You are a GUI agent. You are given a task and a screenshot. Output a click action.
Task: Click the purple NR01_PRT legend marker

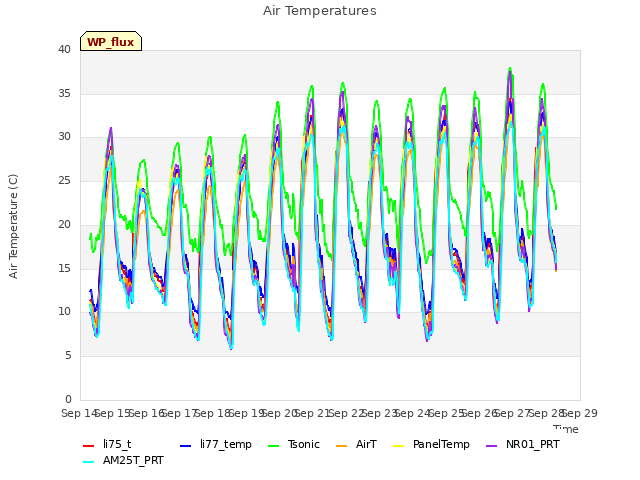[492, 446]
